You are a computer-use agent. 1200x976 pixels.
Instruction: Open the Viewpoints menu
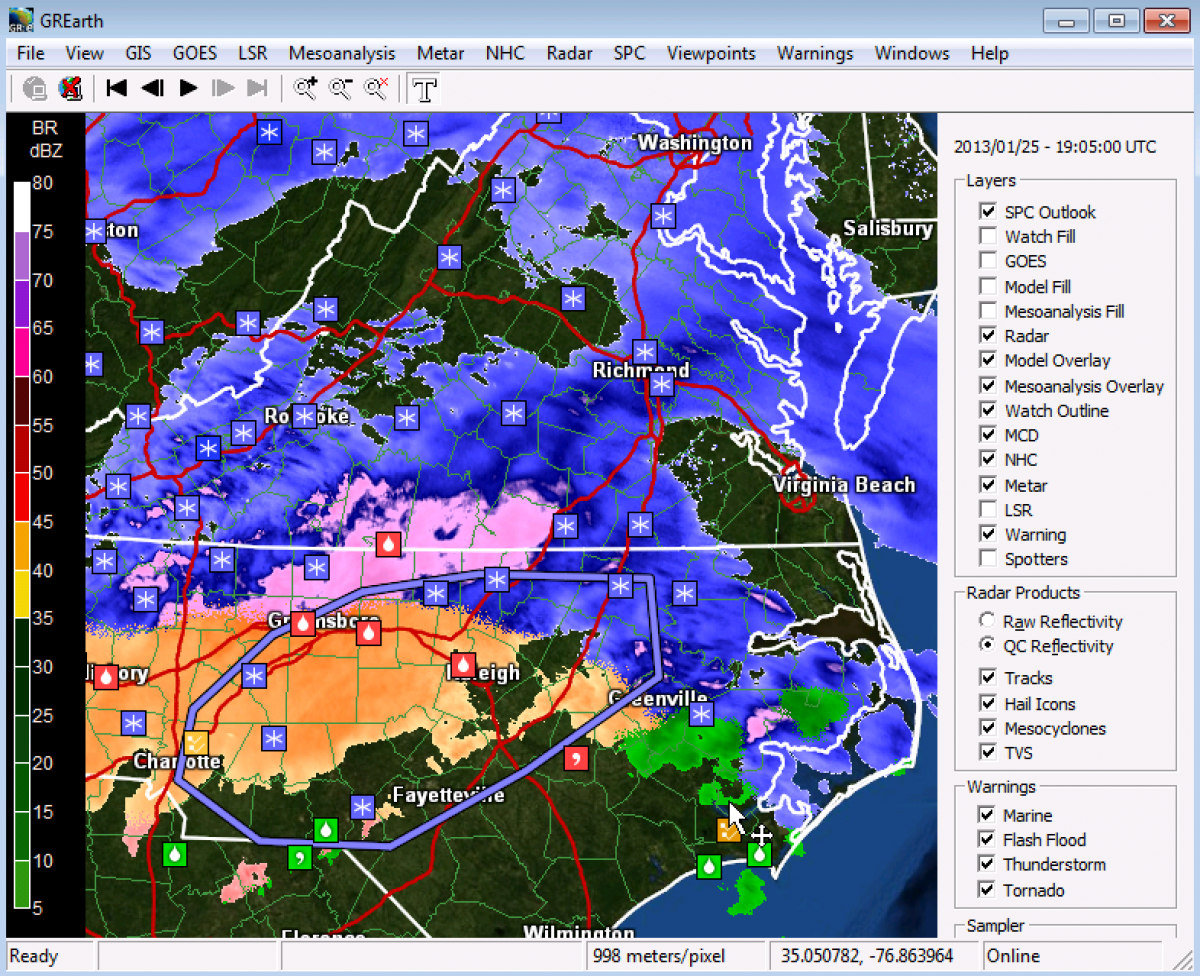coord(711,53)
